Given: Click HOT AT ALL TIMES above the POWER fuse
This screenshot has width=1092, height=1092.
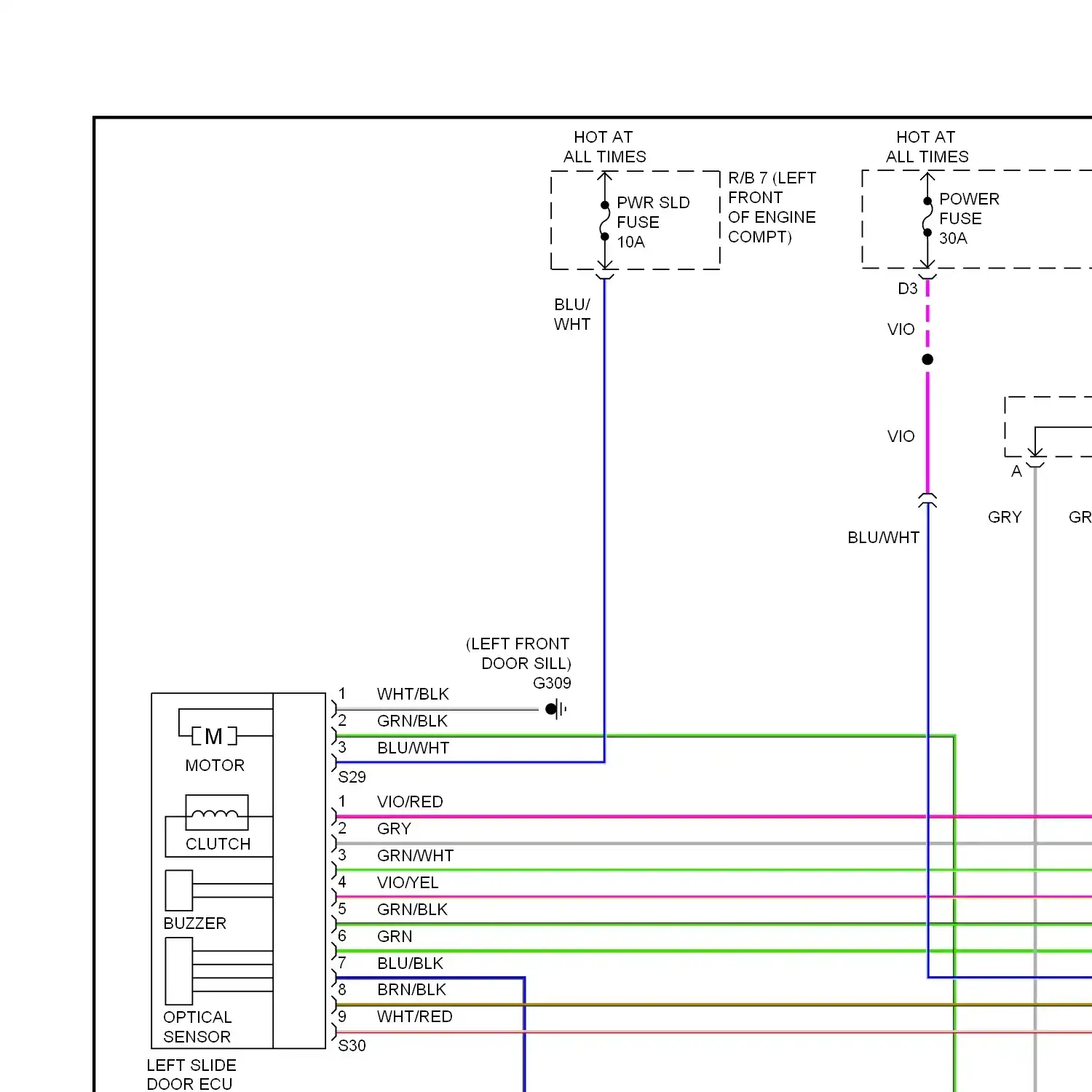Looking at the screenshot, I should point(927,146).
